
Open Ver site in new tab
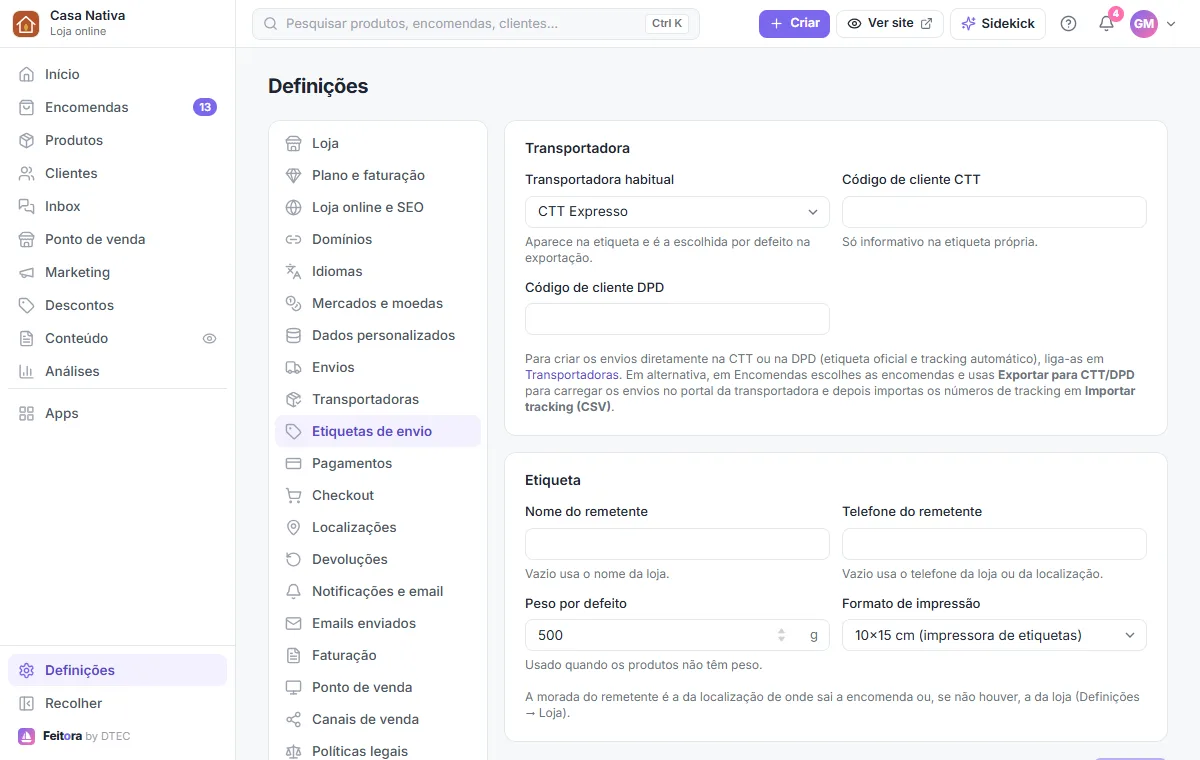tap(890, 23)
